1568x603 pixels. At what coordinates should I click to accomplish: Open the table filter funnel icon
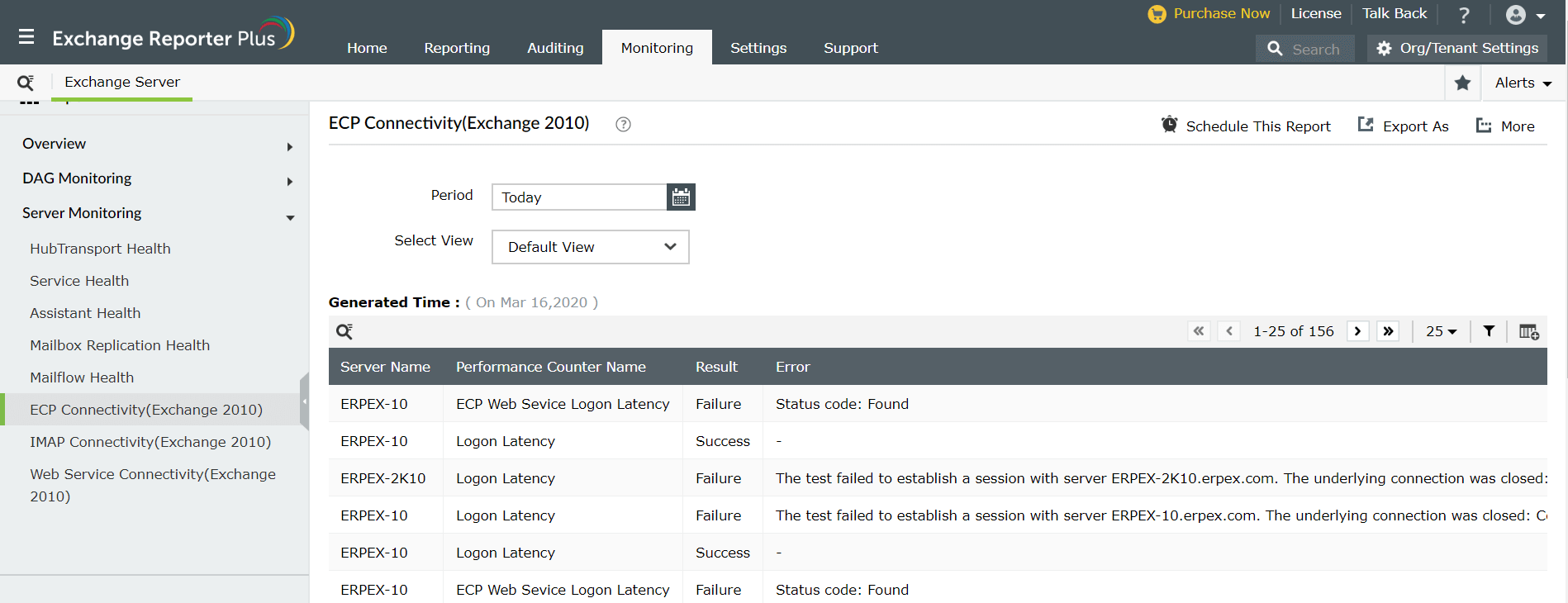1489,331
